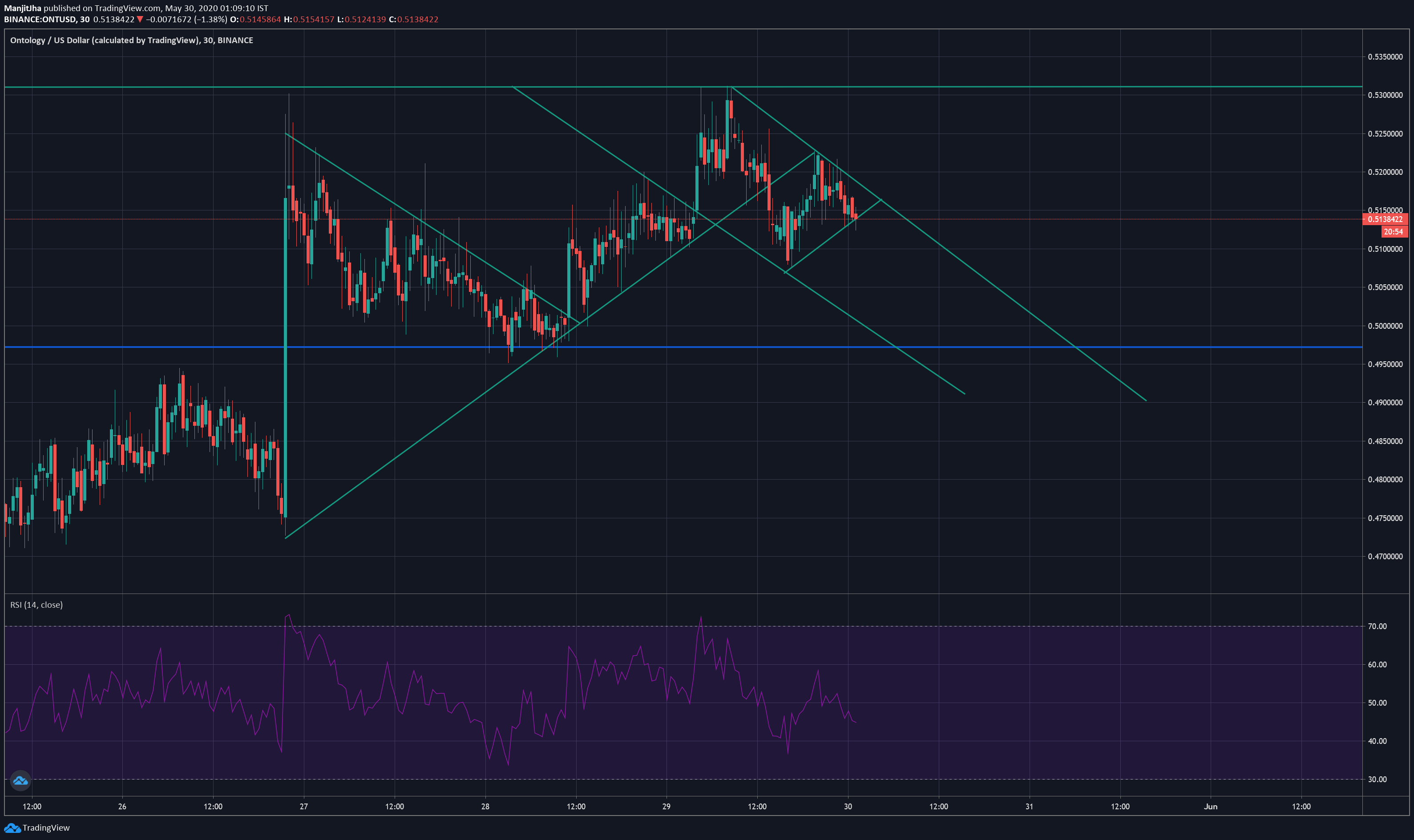Click the 0.4750000 price axis label
1414x840 pixels.
pyautogui.click(x=1385, y=518)
